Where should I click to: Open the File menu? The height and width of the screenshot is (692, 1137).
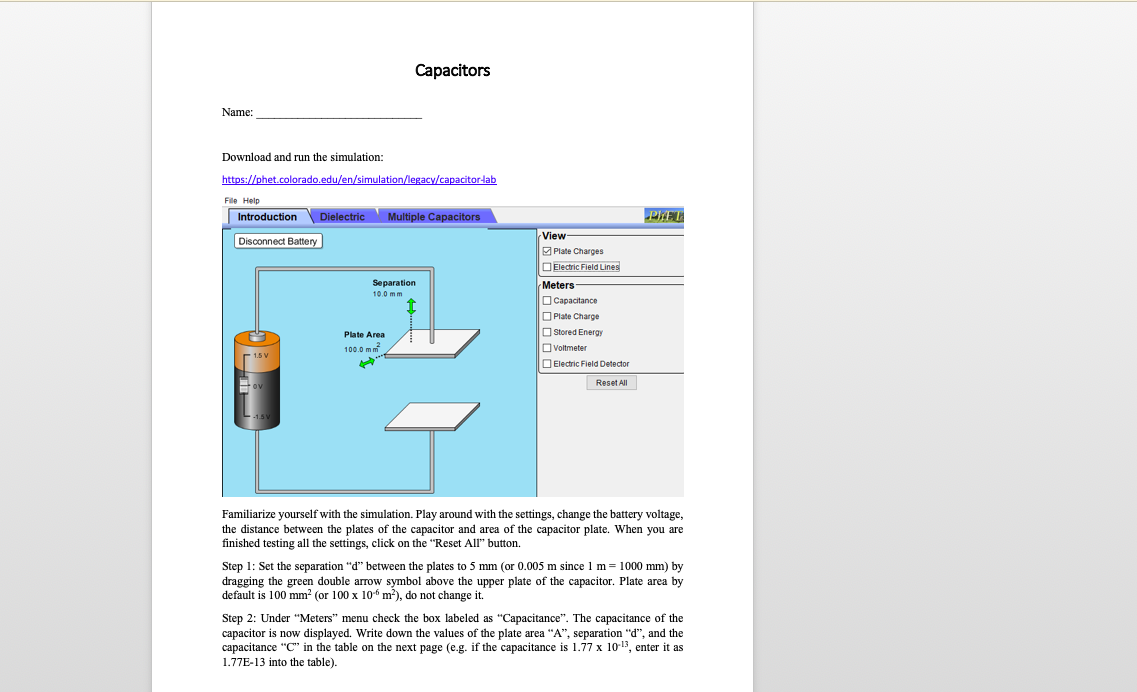pyautogui.click(x=233, y=201)
